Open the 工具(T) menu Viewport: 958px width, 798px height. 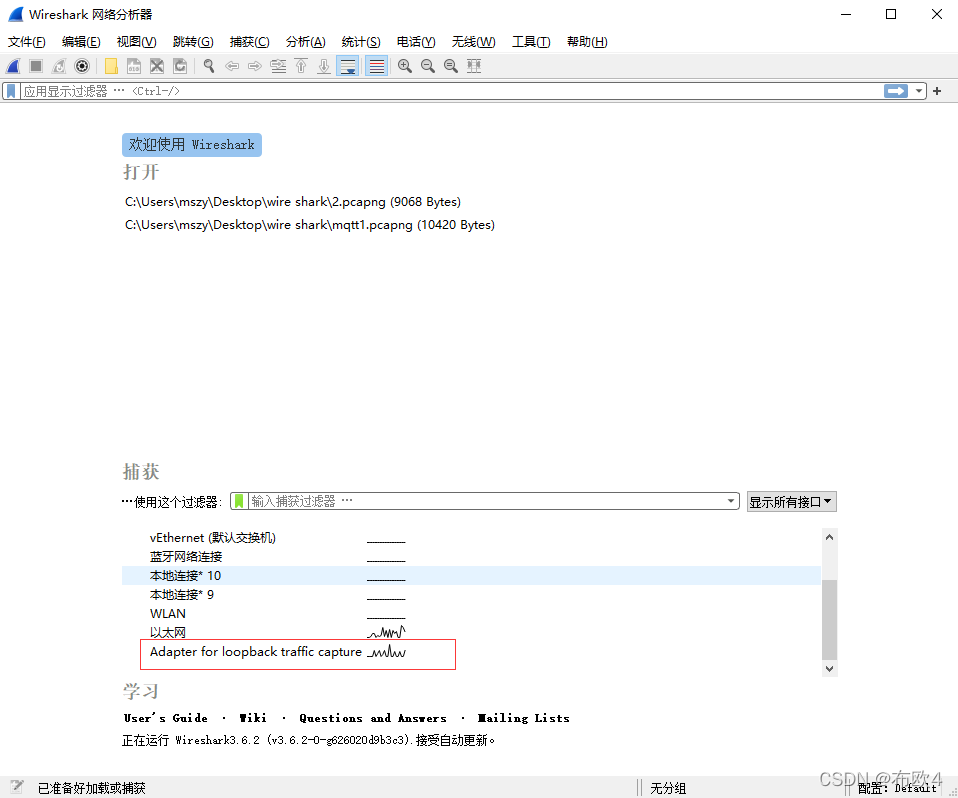[531, 42]
